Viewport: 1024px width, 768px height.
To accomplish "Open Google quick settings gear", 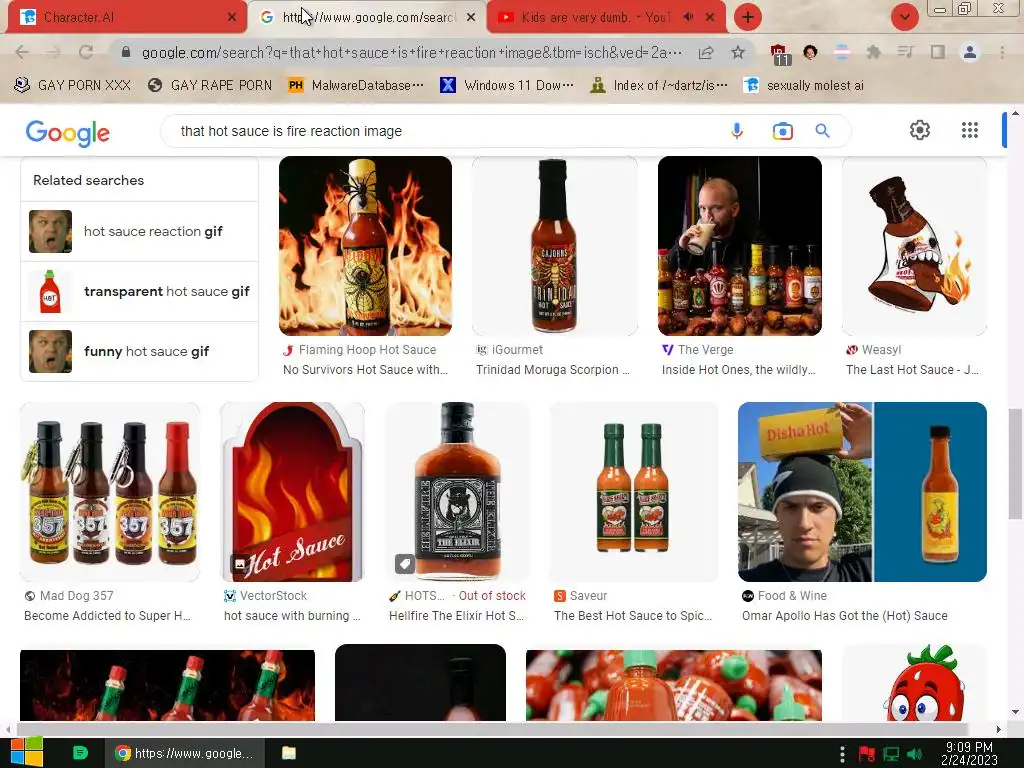I will click(x=920, y=130).
